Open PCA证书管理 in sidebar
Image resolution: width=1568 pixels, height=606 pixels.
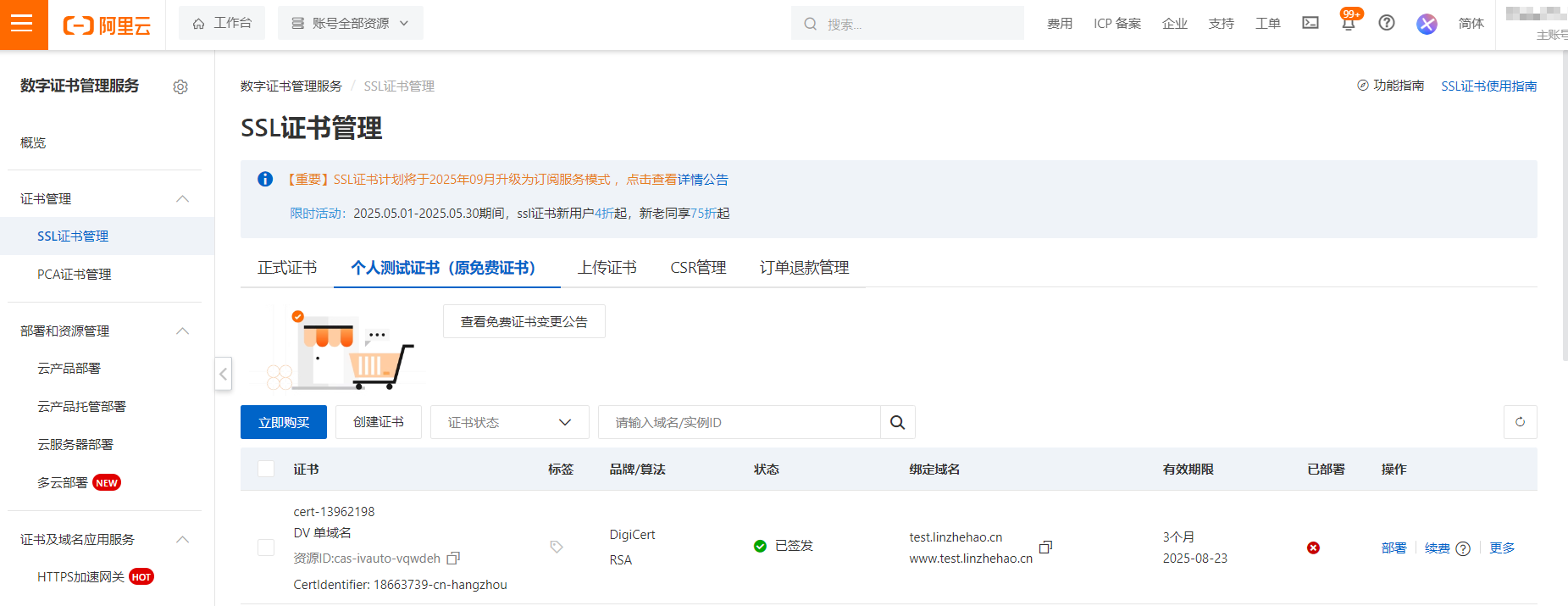pos(75,274)
